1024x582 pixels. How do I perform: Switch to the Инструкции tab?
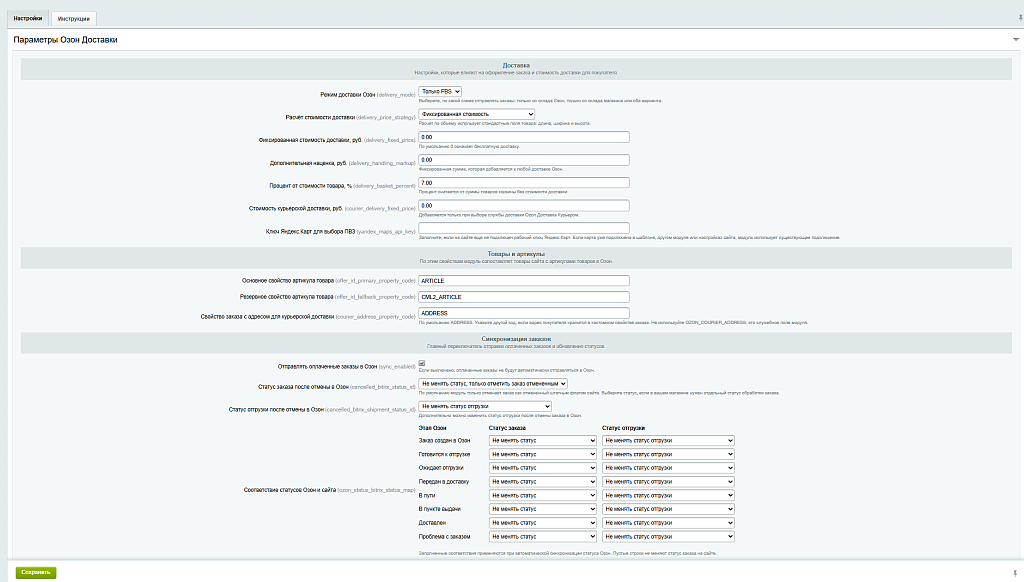point(73,19)
